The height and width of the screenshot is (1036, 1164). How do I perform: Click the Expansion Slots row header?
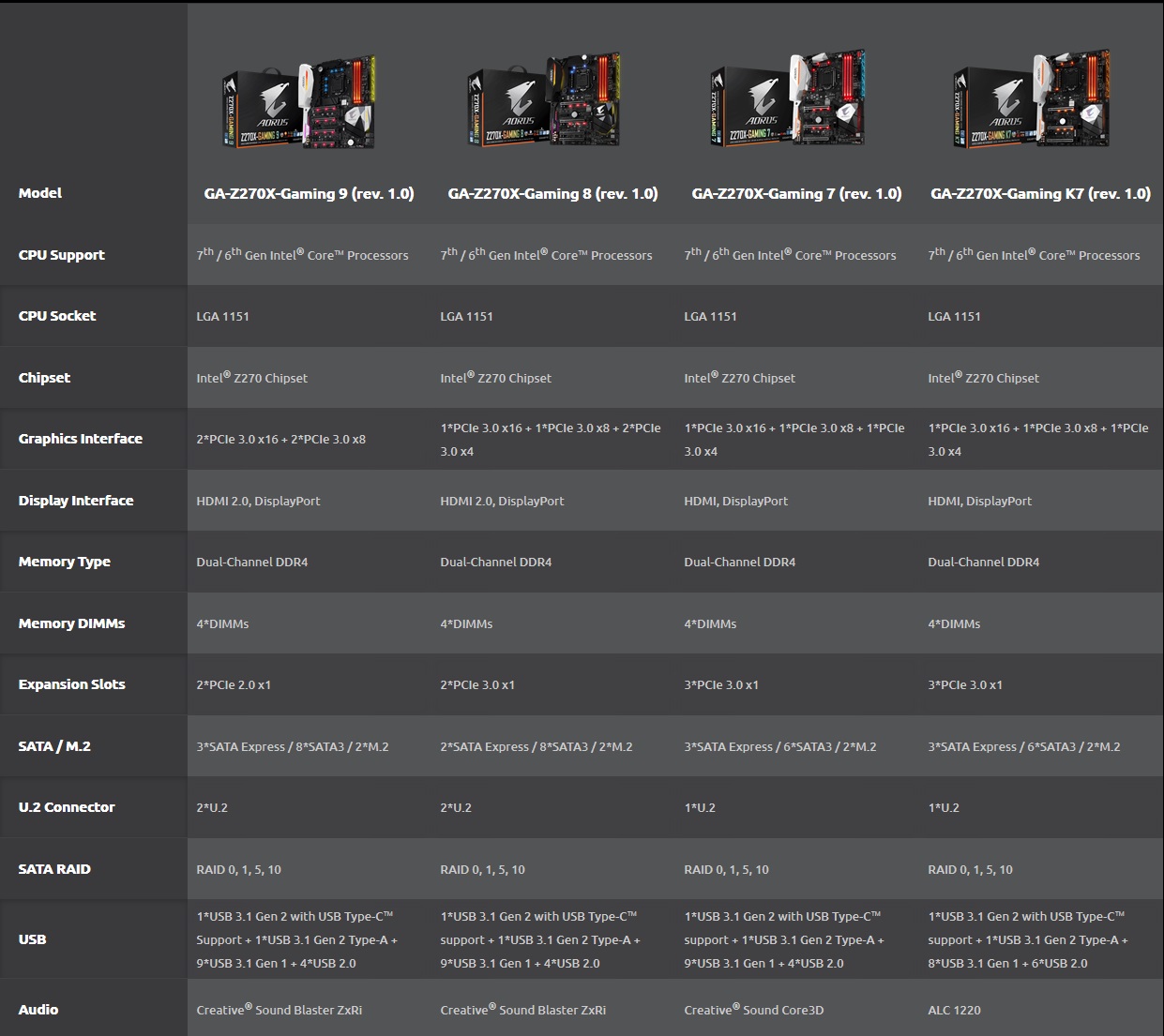pos(72,684)
